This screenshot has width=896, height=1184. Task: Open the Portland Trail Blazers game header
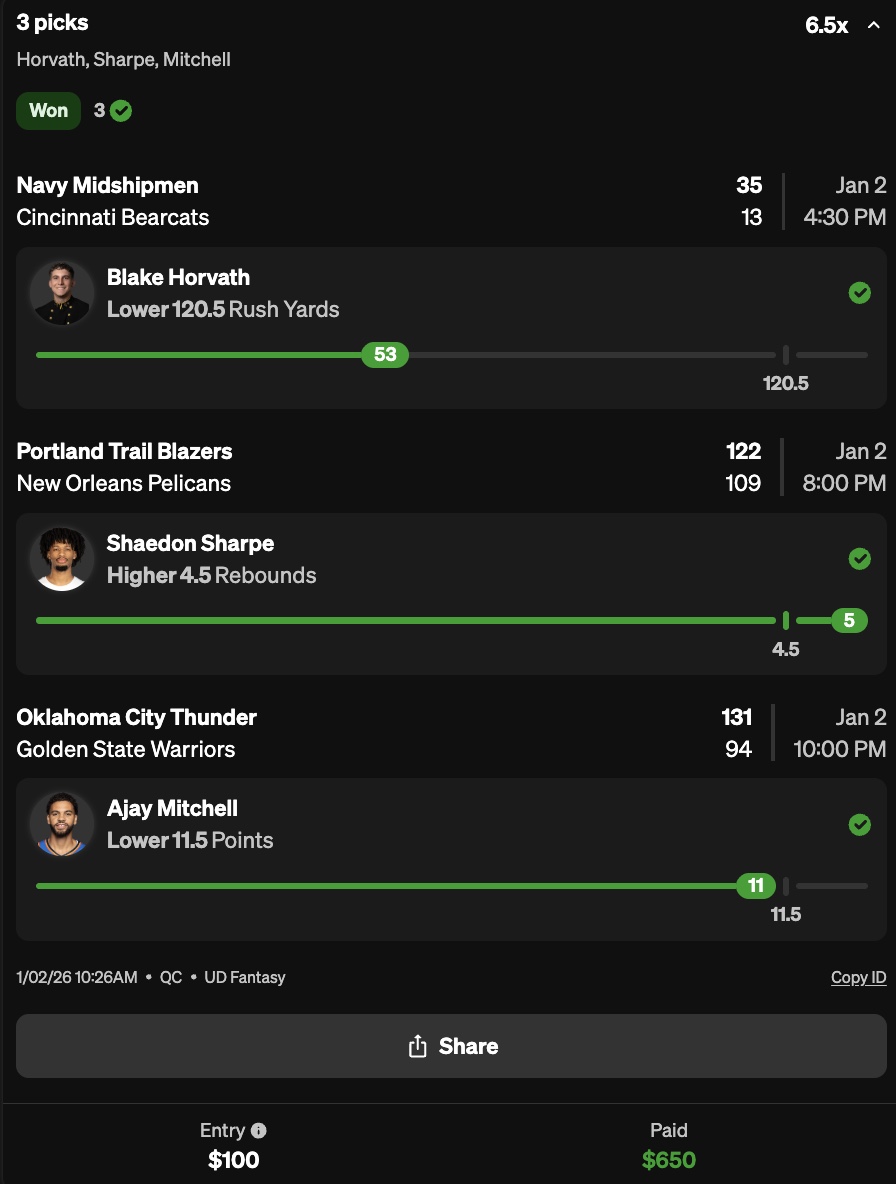(x=124, y=451)
